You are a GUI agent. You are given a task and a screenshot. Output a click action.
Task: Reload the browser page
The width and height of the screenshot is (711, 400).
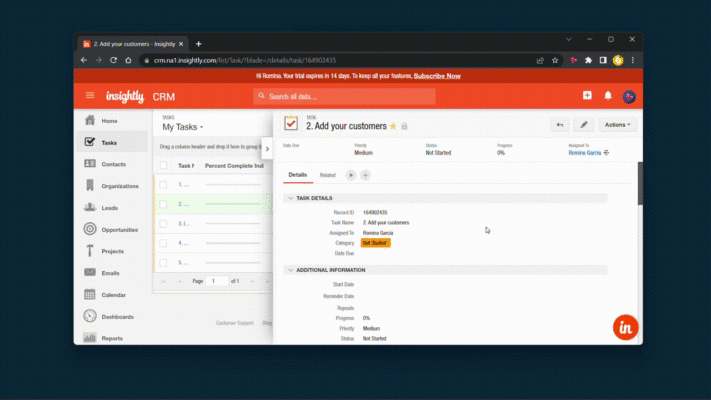[113, 60]
